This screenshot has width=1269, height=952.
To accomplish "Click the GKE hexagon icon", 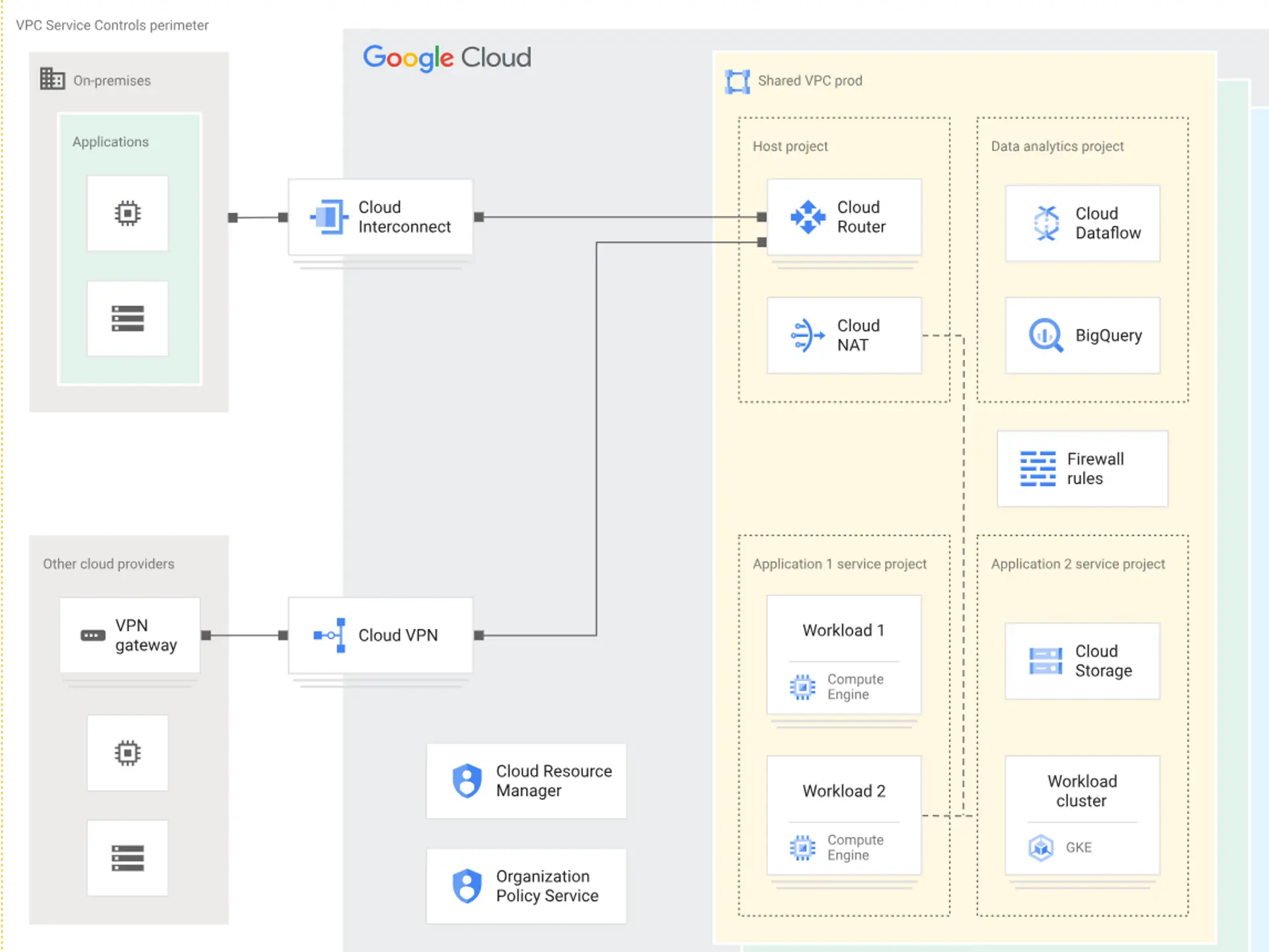I will [x=1041, y=847].
